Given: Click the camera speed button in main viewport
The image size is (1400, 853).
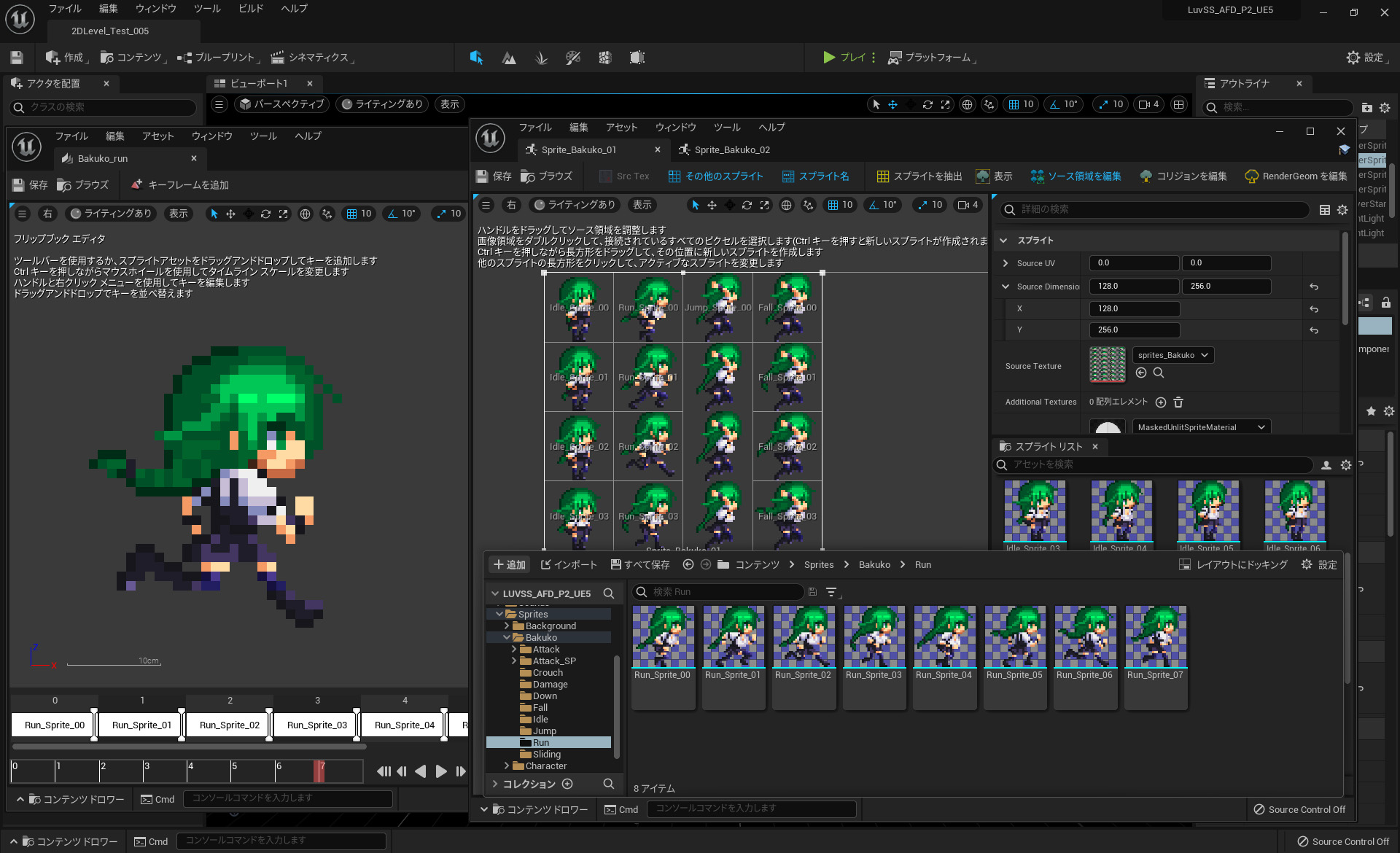Looking at the screenshot, I should click(x=1148, y=104).
